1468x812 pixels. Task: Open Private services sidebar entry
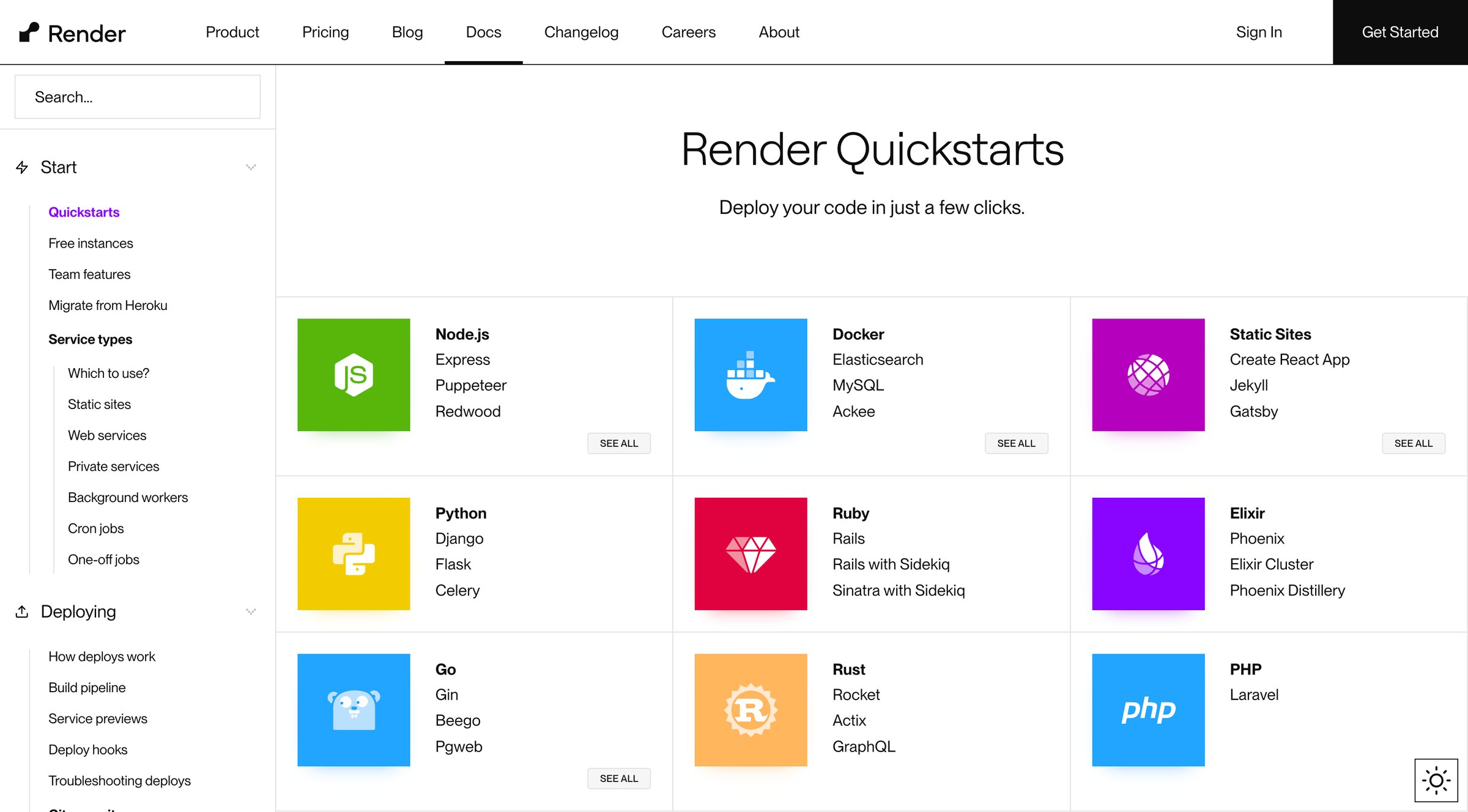click(x=113, y=467)
